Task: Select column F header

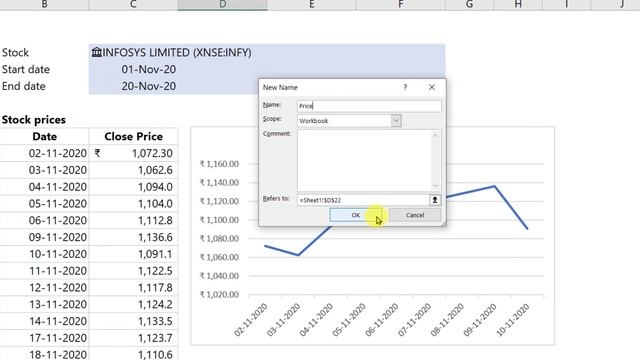Action: [x=400, y=4]
